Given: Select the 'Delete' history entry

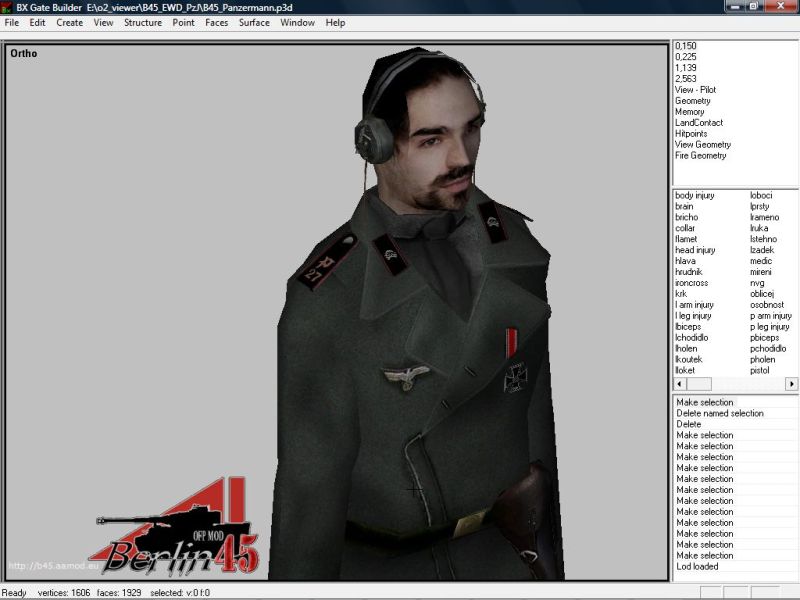Looking at the screenshot, I should click(x=688, y=424).
